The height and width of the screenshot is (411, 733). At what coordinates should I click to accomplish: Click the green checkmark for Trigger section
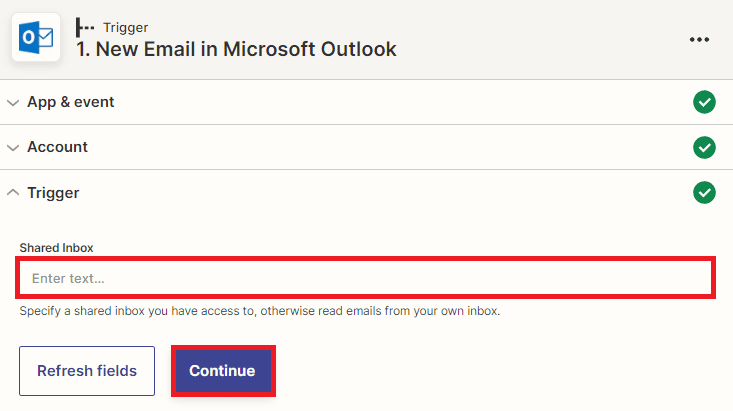[x=705, y=192]
